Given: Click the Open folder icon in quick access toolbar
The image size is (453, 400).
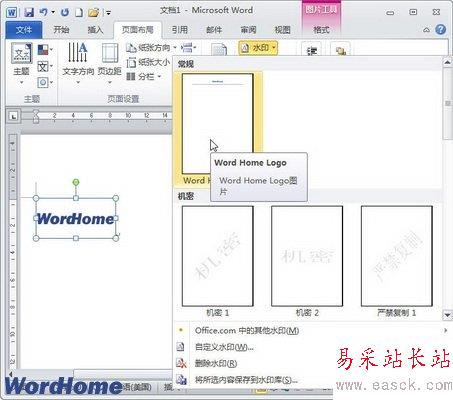Looking at the screenshot, I should [94, 13].
